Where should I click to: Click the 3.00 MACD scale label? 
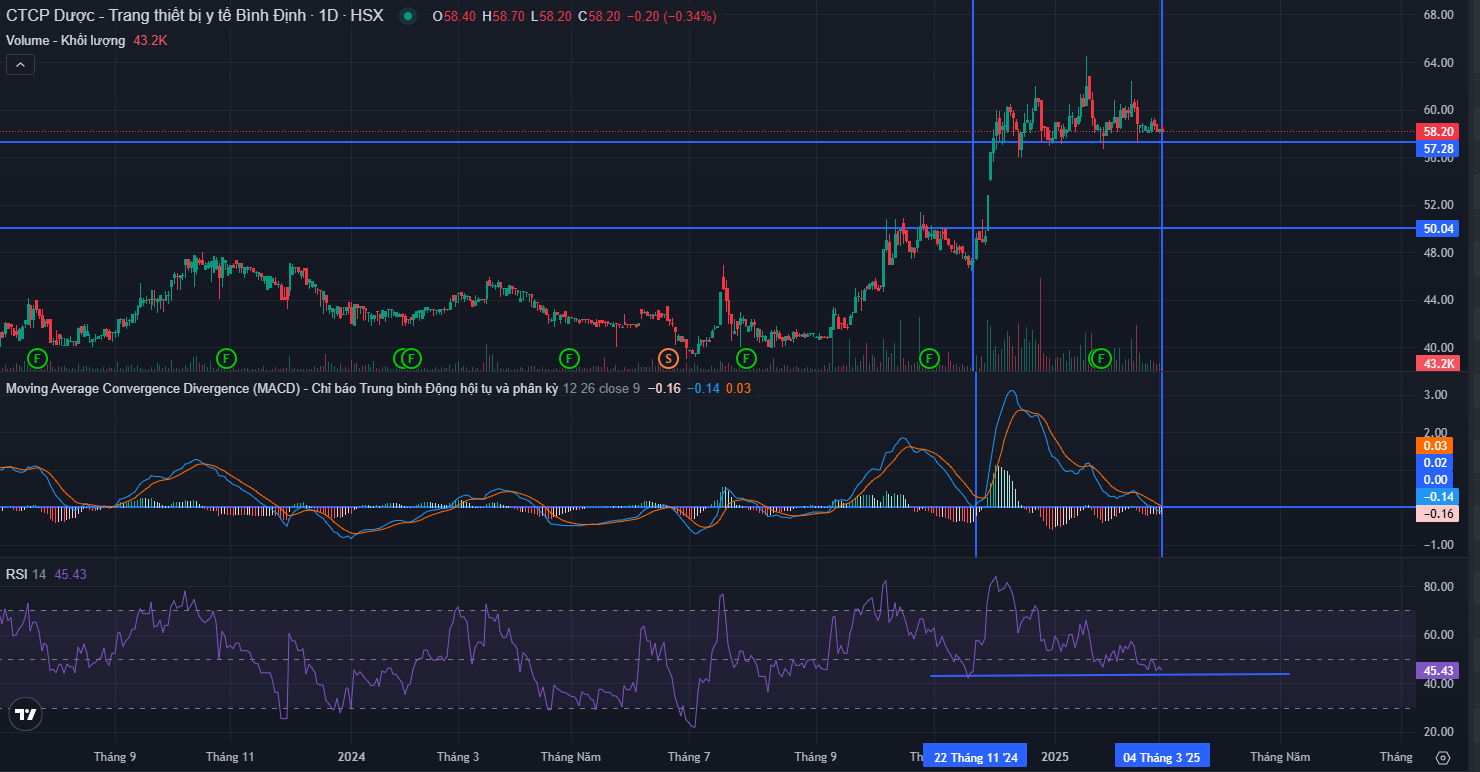tap(1435, 395)
